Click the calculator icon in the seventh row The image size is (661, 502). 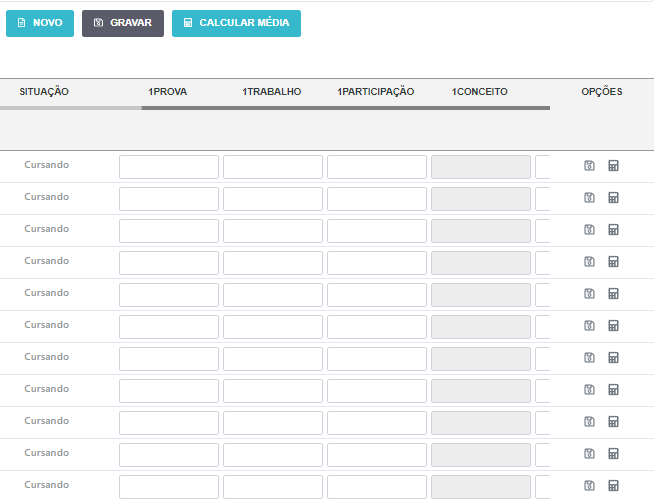613,358
